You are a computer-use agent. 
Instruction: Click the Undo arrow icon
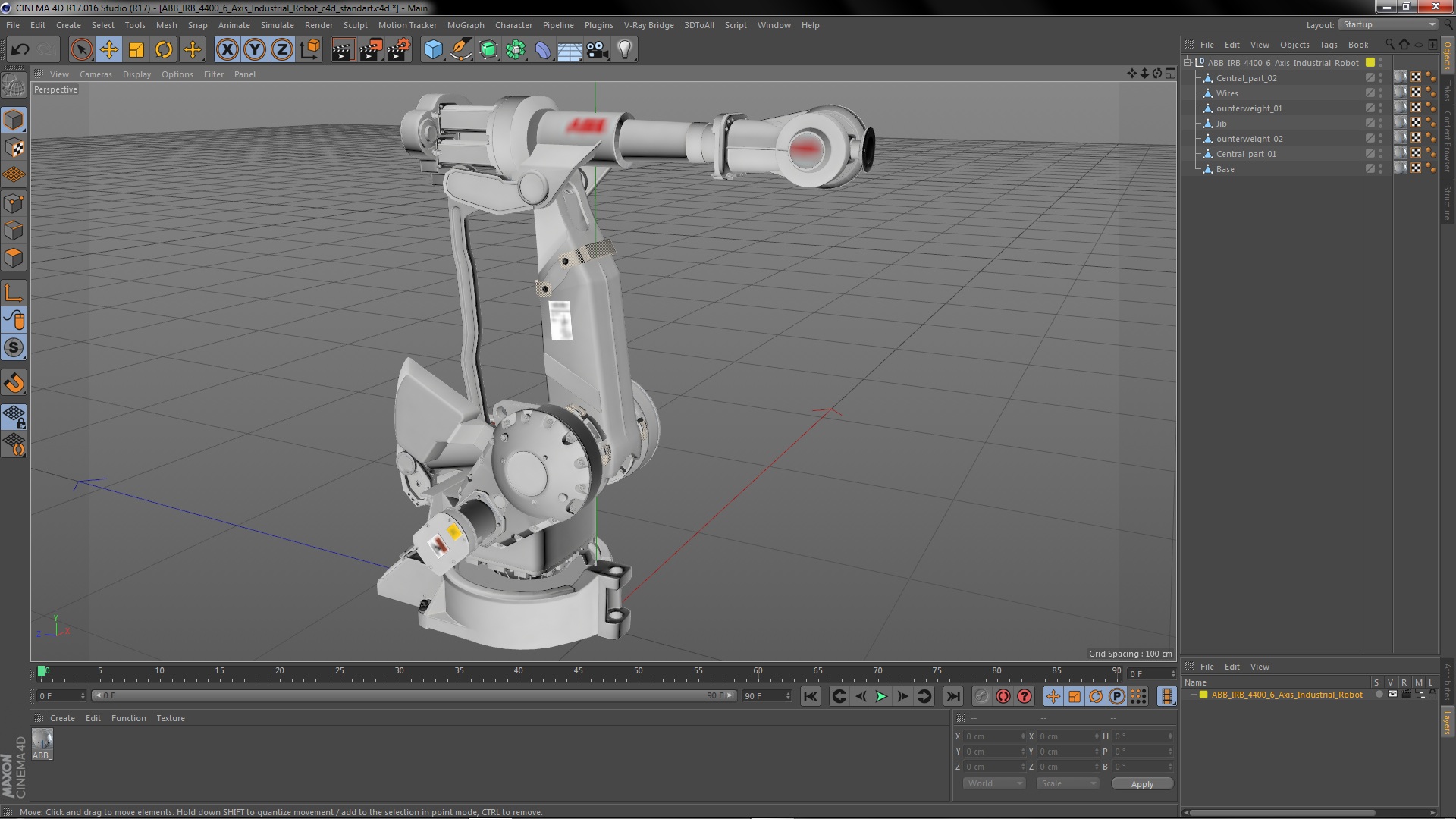(x=20, y=50)
